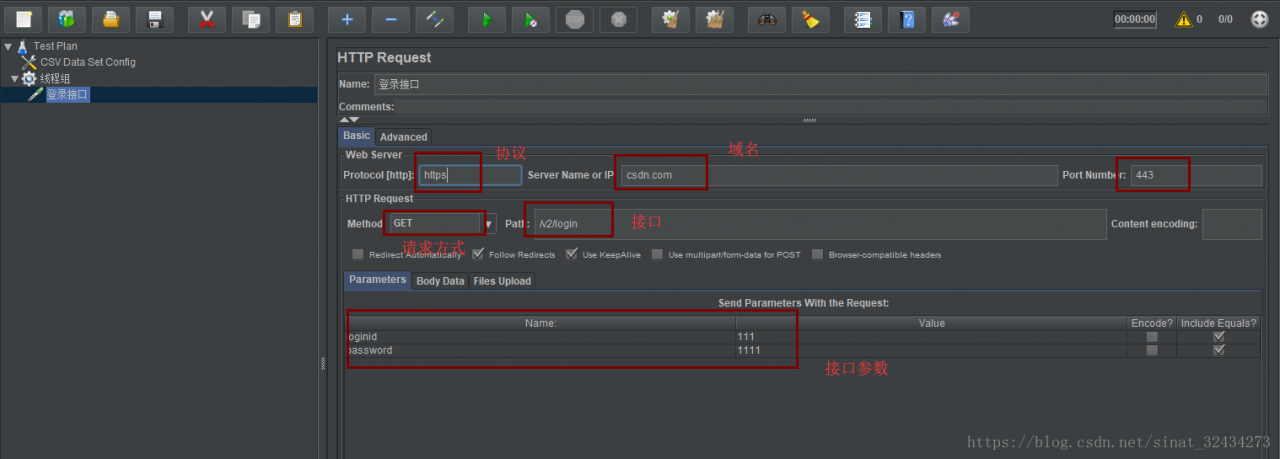1280x459 pixels.
Task: Collapse the 线程组 tree arrow
Action: tap(14, 78)
